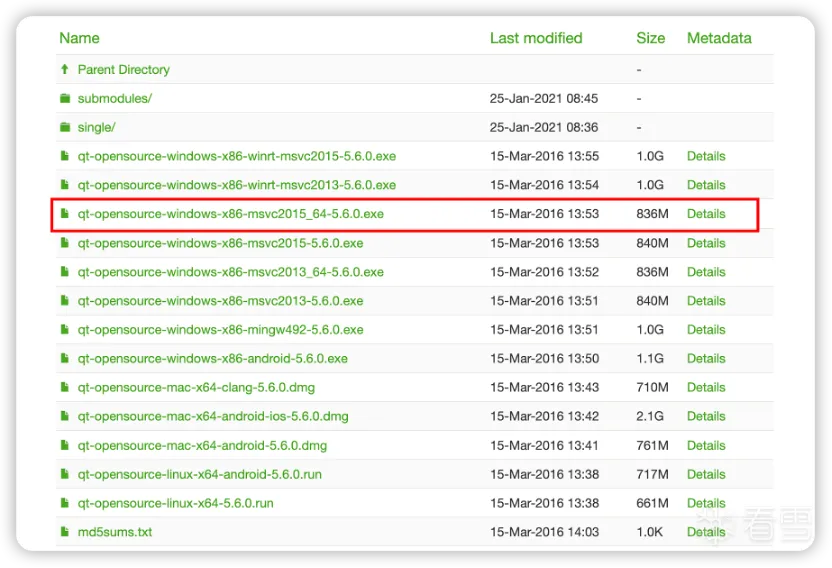
Task: Open Details for msvc2013_64-5.6.0.exe
Action: [706, 272]
